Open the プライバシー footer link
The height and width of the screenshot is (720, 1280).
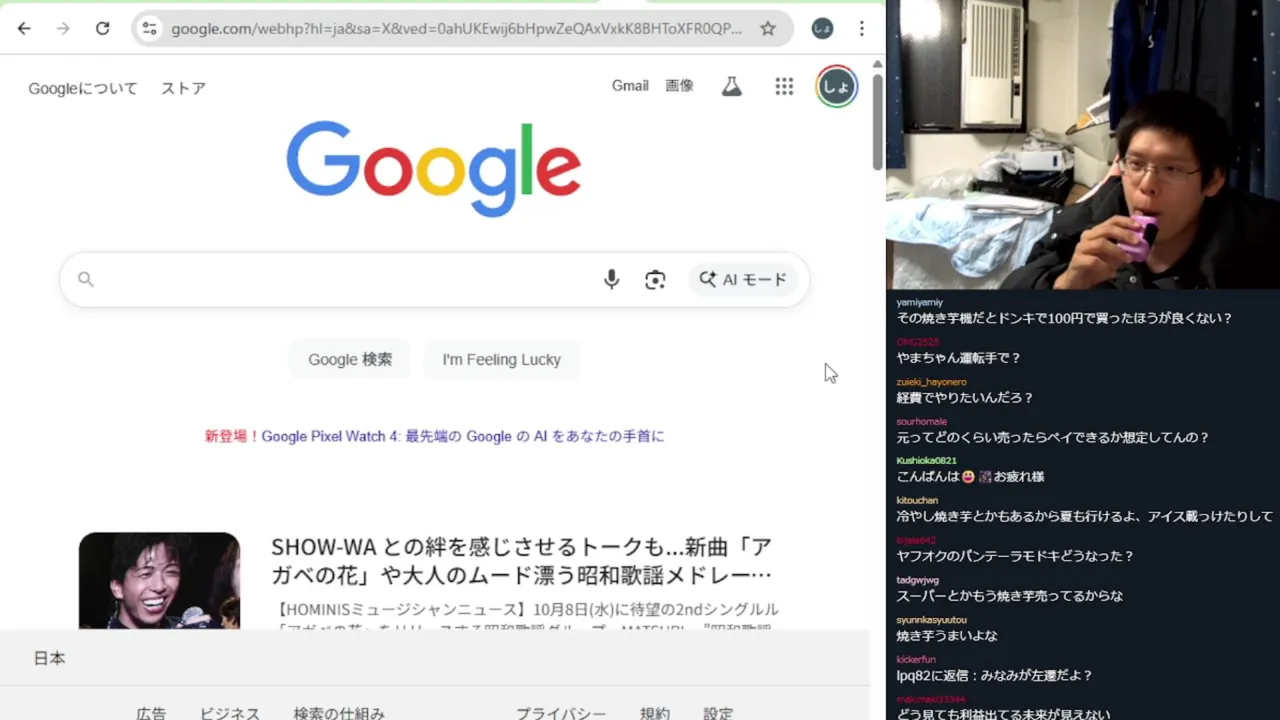[561, 713]
